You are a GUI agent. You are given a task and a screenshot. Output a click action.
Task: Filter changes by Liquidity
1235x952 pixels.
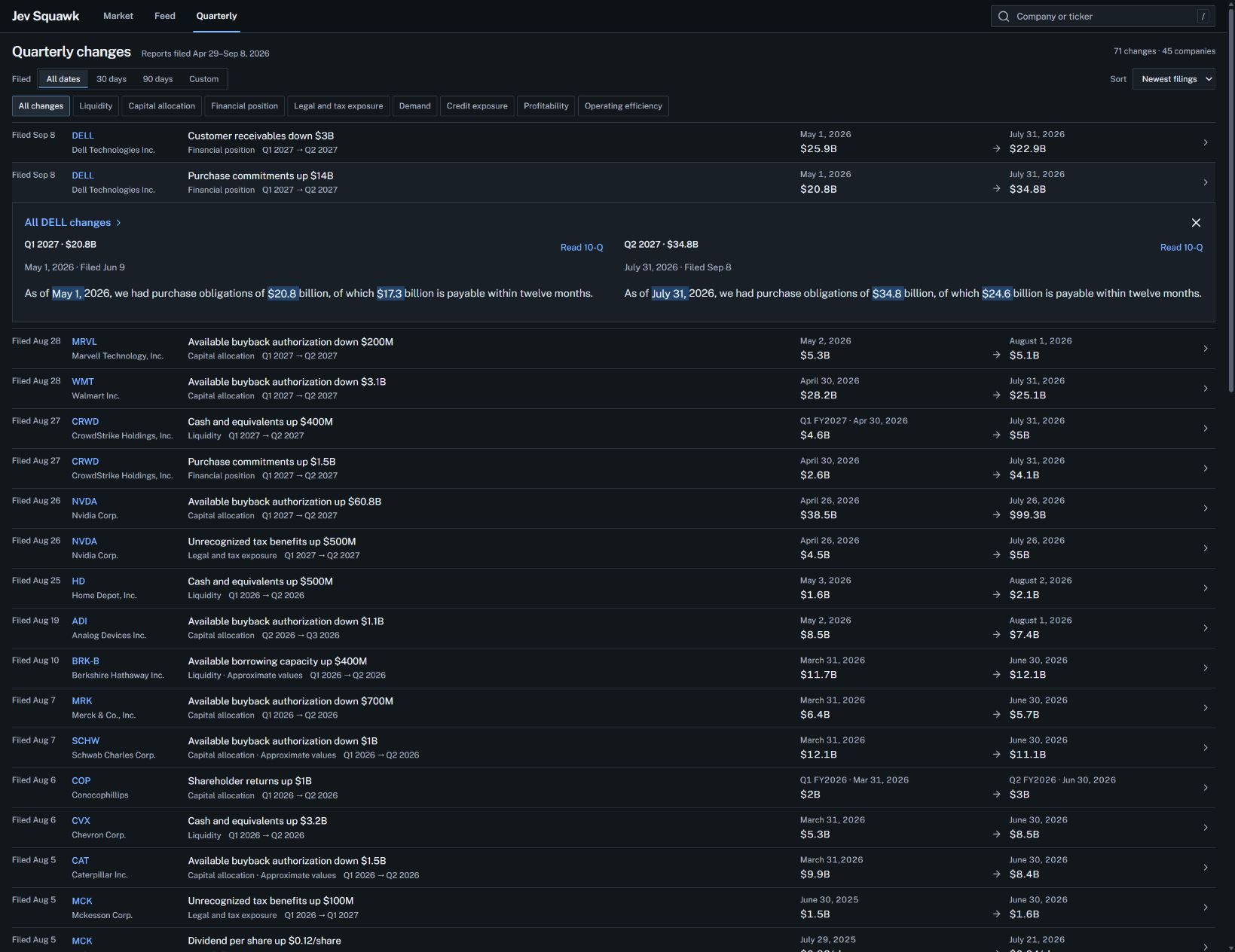[x=96, y=106]
